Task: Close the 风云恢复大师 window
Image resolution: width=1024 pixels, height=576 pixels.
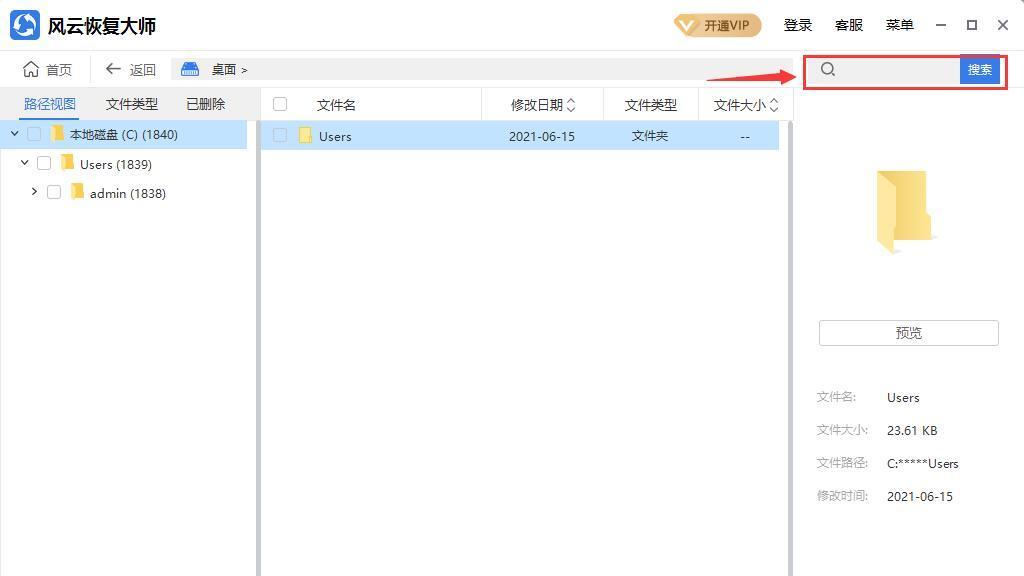Action: [x=1003, y=25]
